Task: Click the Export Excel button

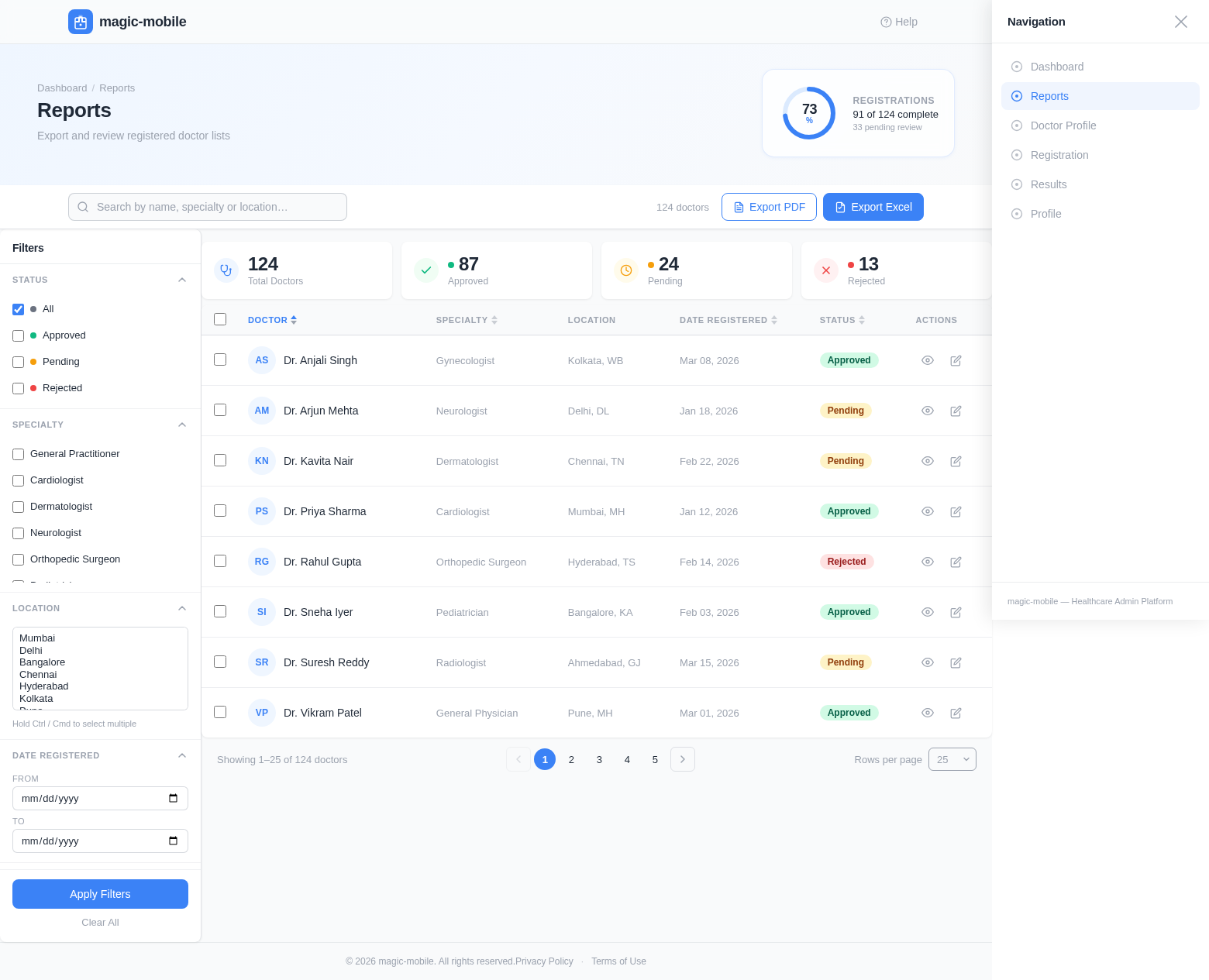Action: coord(873,207)
